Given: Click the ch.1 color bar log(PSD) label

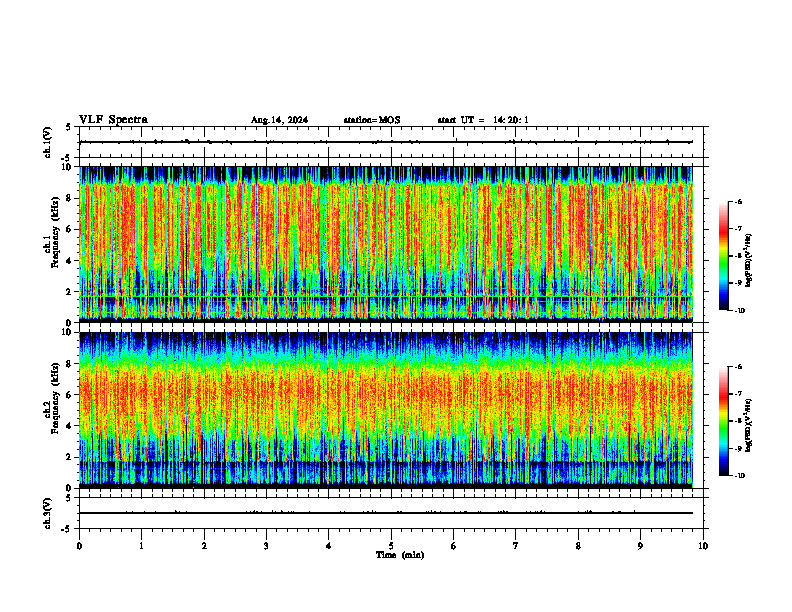Looking at the screenshot, I should pyautogui.click(x=748, y=261).
